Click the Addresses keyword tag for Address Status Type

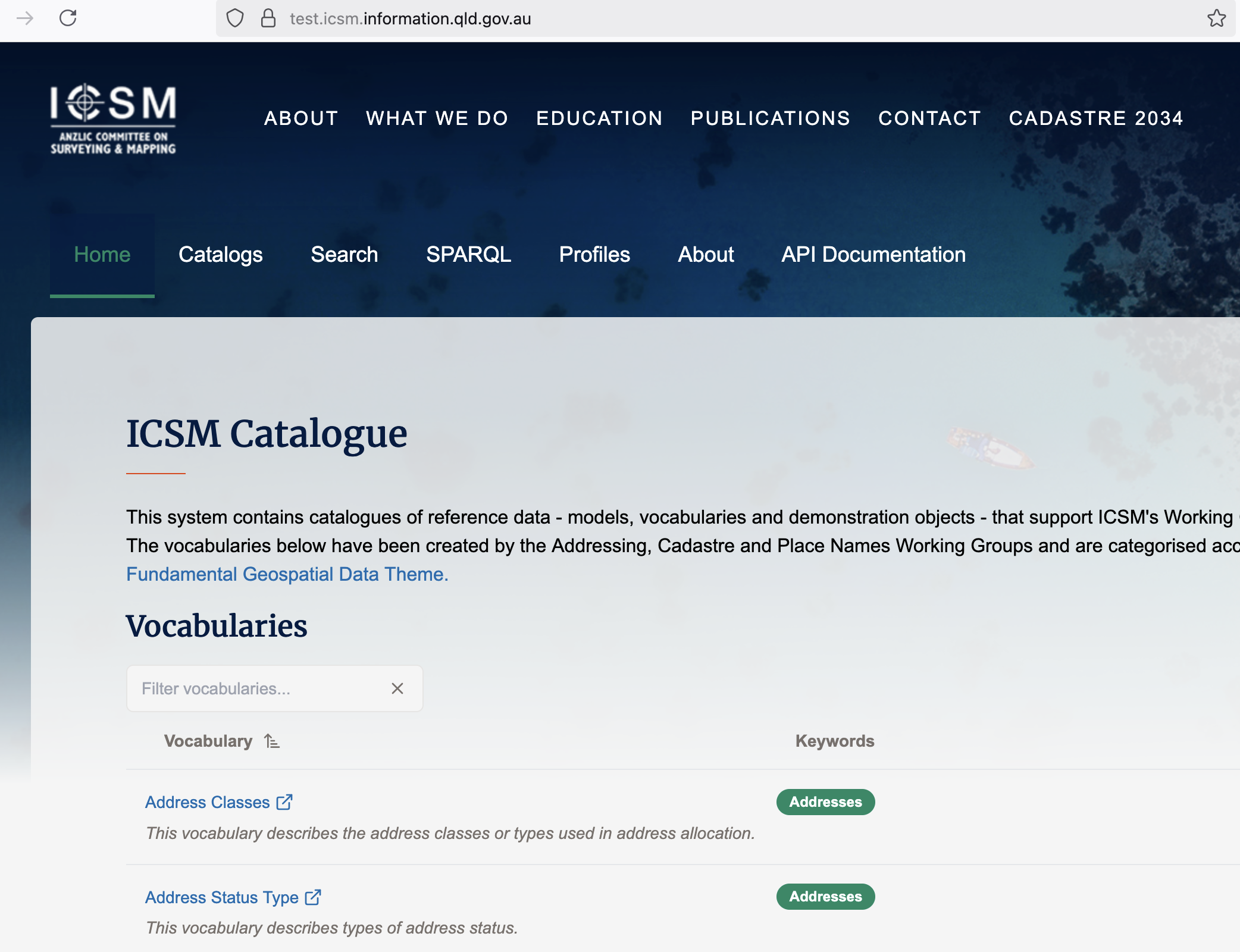tap(826, 897)
